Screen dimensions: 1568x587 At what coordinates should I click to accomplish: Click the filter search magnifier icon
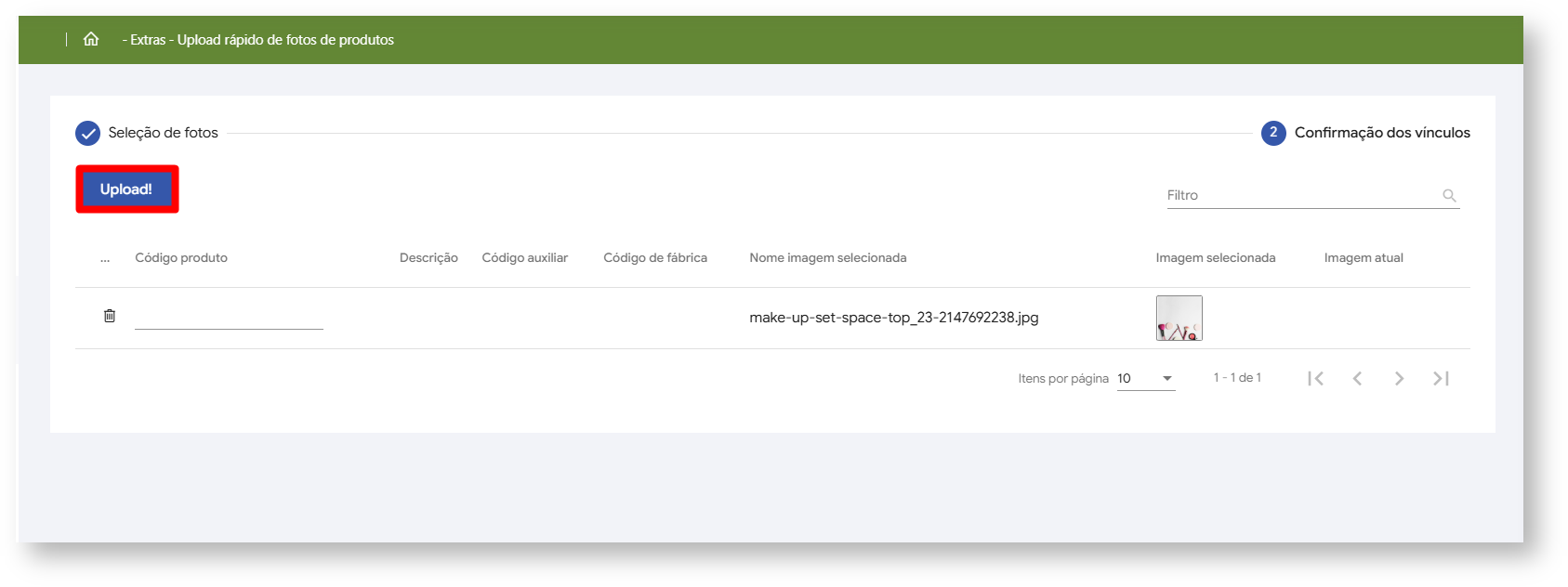[x=1449, y=195]
